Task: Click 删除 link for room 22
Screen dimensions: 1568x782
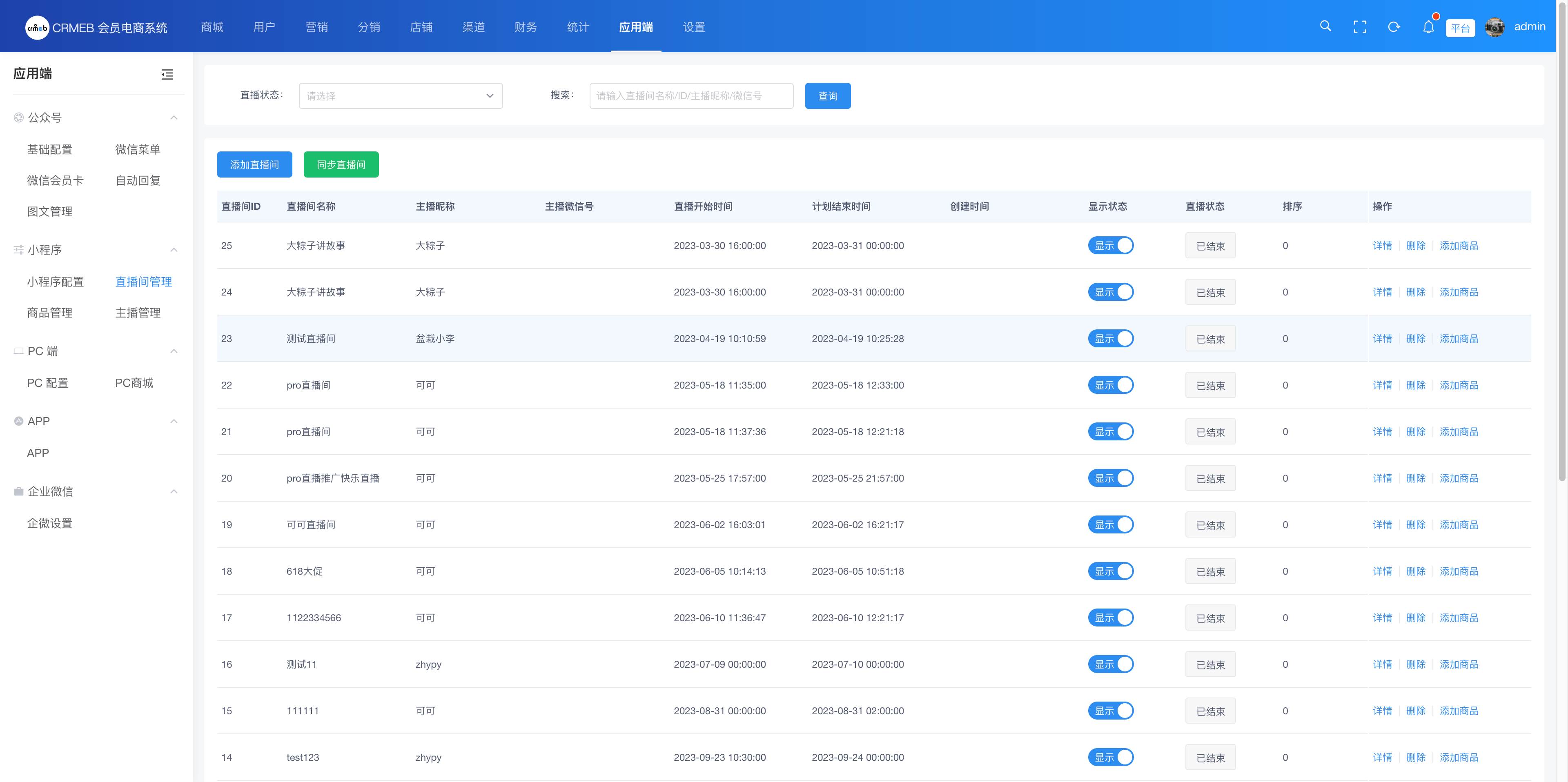Action: pyautogui.click(x=1416, y=384)
